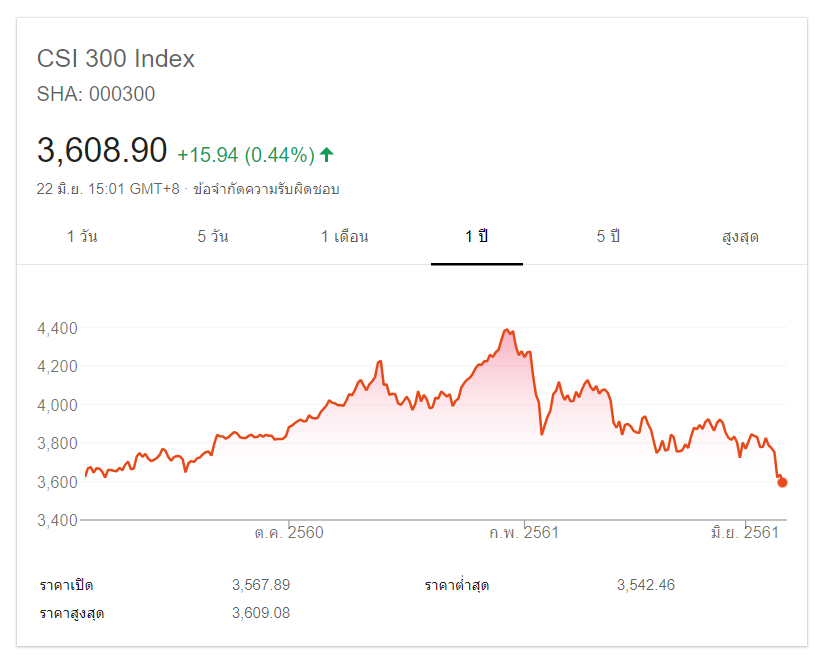Screen dimensions: 824x663
Task: Show the 5 ปี chart range
Action: 608,237
